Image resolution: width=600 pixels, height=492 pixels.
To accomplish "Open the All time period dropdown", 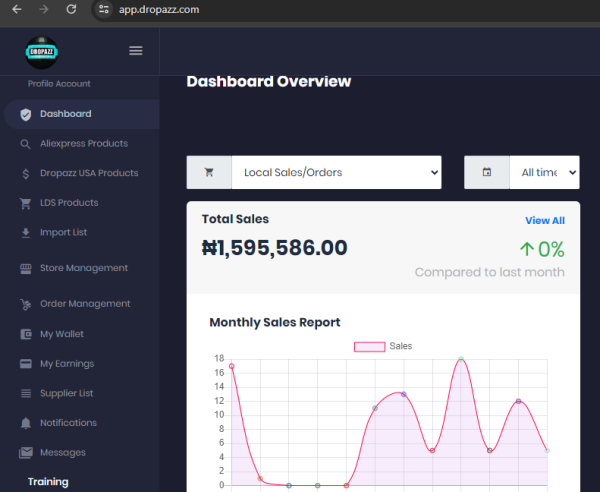I will tap(544, 172).
